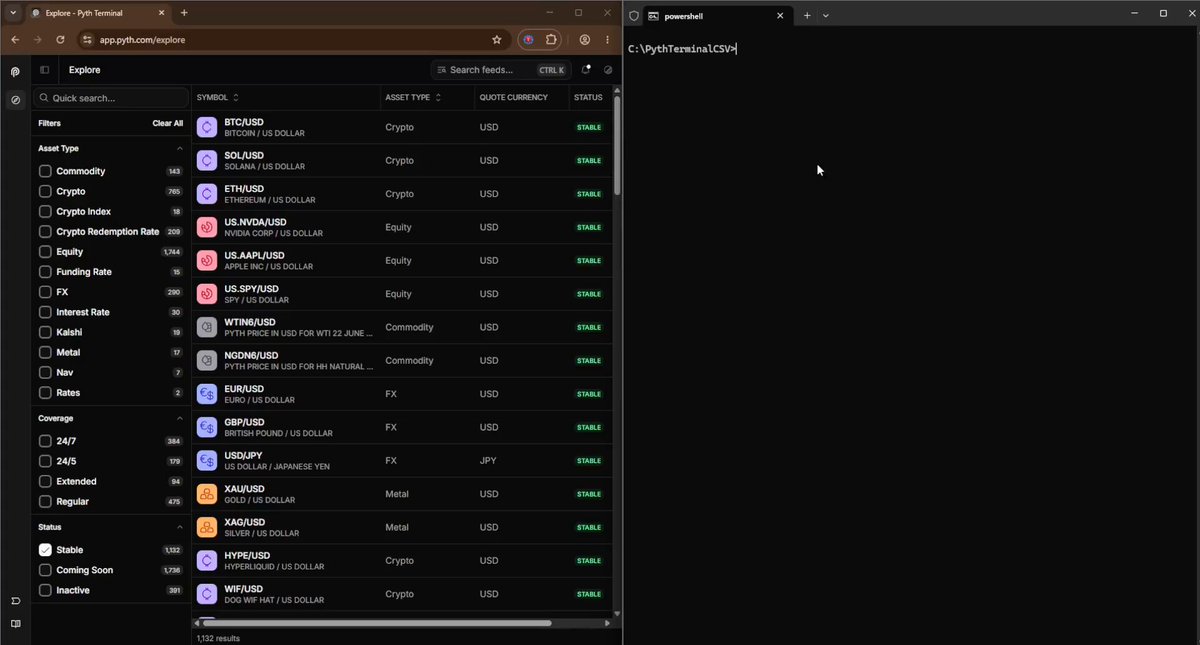This screenshot has height=645, width=1200.
Task: Open Chrome tab search dropdown arrow
Action: click(13, 13)
